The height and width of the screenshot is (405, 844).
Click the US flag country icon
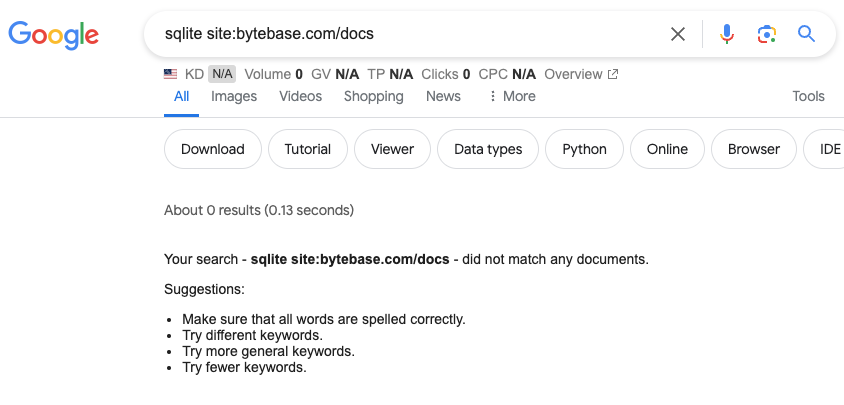coord(171,74)
